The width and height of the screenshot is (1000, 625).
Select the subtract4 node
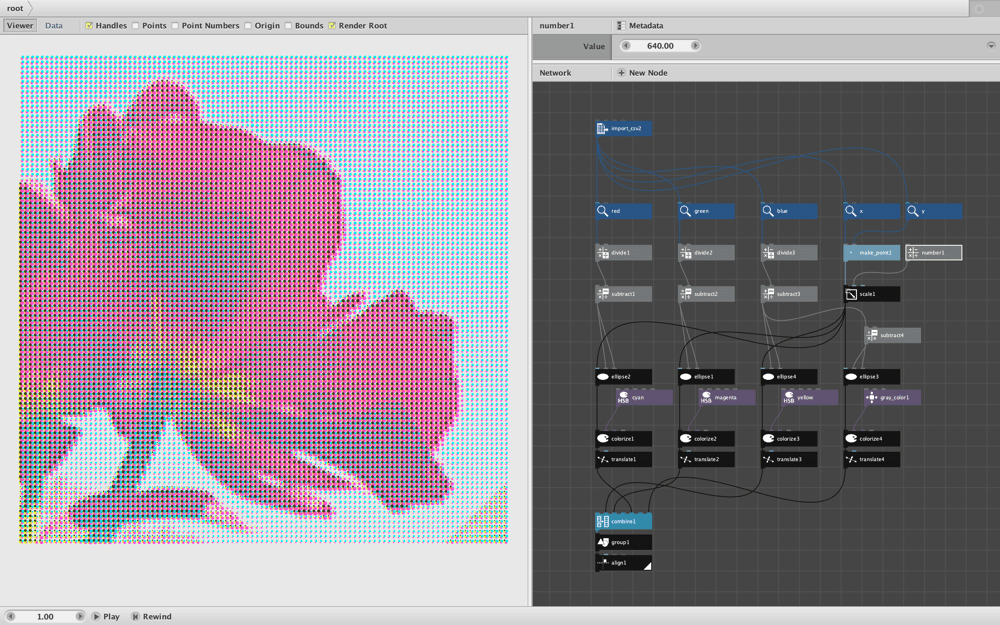893,335
